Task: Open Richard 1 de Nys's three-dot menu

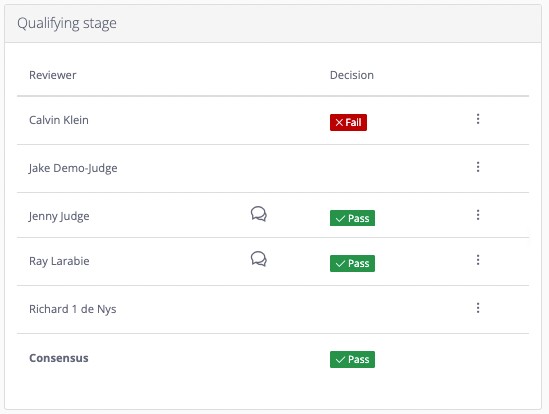Action: pyautogui.click(x=478, y=308)
